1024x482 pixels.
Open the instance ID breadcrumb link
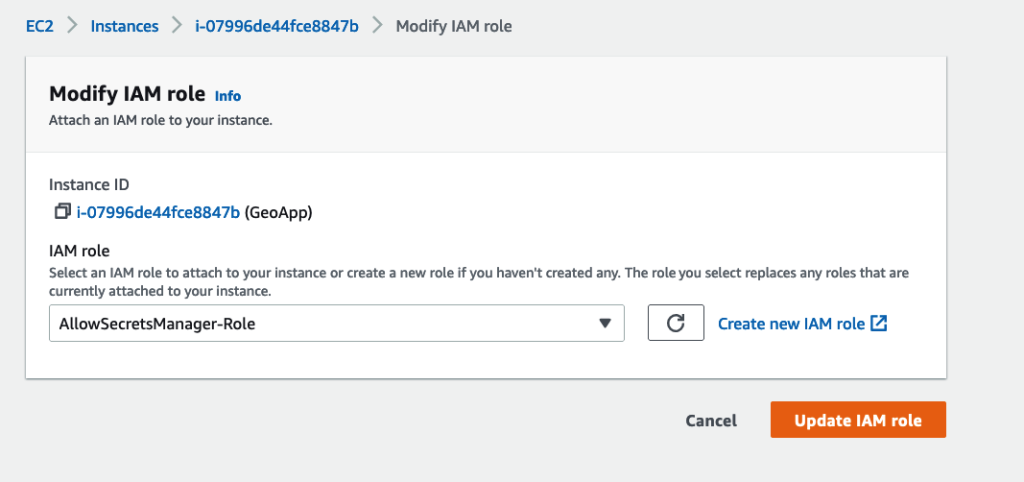click(x=277, y=26)
